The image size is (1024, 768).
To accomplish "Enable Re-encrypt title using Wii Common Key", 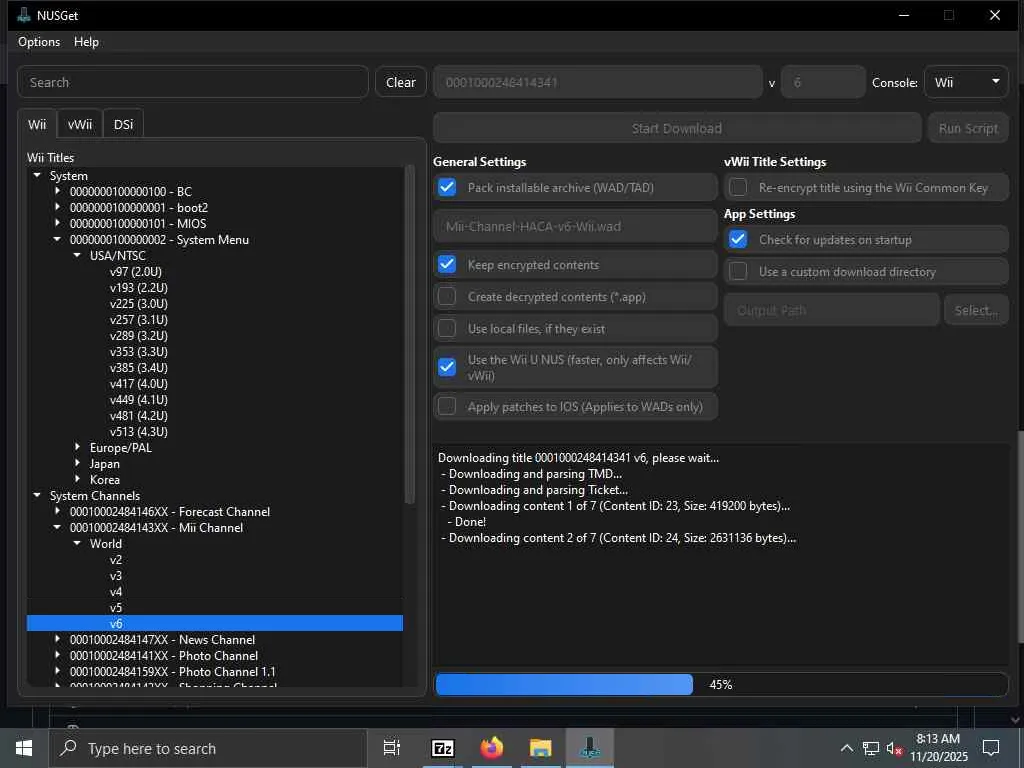I will click(738, 187).
